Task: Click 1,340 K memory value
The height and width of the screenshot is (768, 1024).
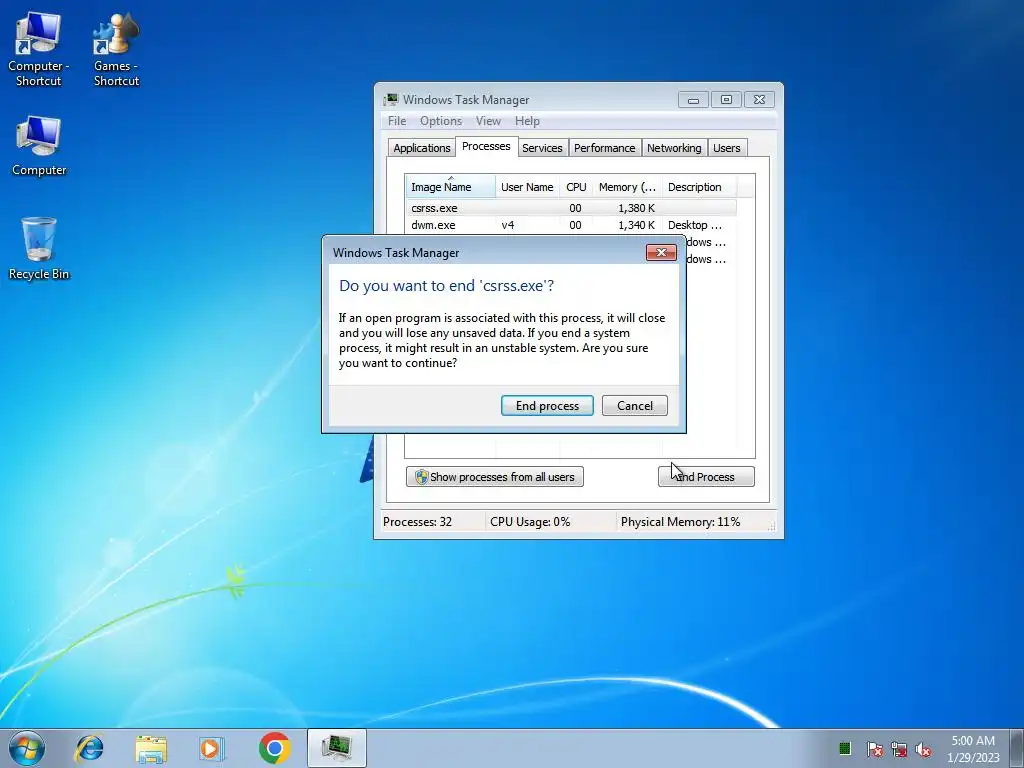Action: pos(636,225)
